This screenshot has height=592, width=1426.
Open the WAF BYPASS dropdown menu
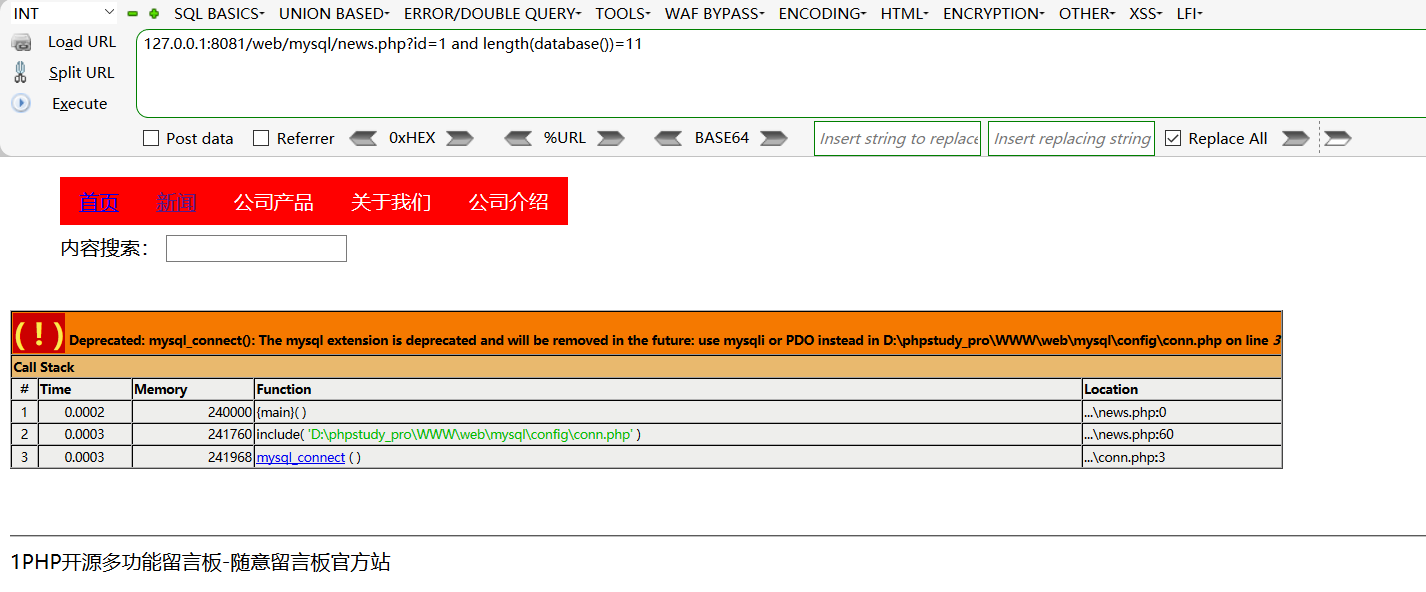(715, 14)
